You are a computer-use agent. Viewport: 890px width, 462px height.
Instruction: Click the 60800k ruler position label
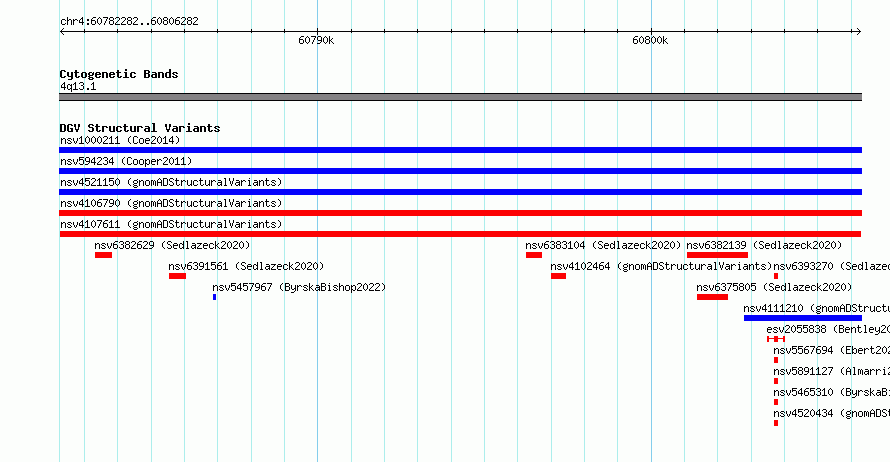click(x=650, y=40)
